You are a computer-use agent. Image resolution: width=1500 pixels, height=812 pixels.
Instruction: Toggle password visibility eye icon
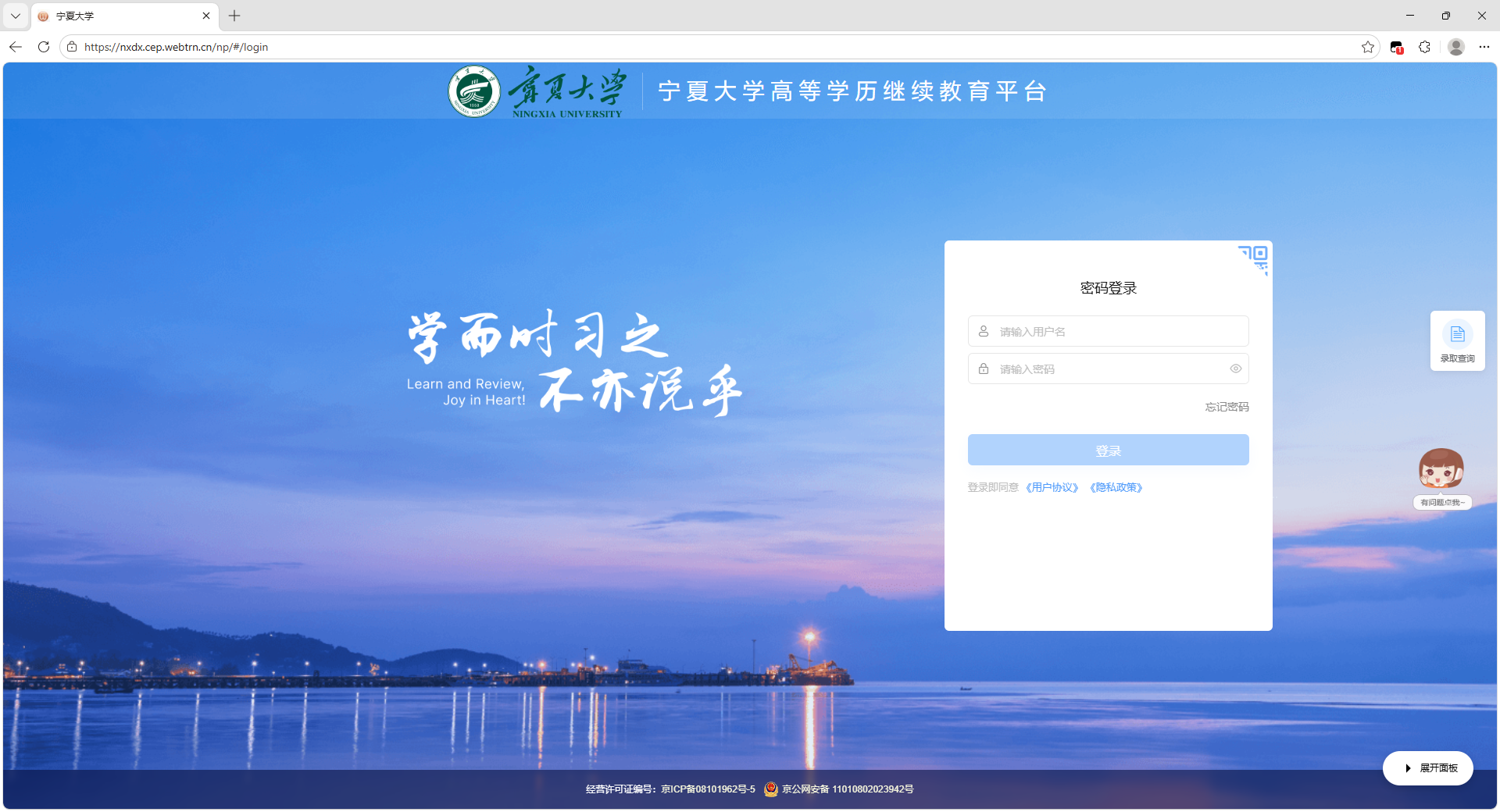point(1235,369)
